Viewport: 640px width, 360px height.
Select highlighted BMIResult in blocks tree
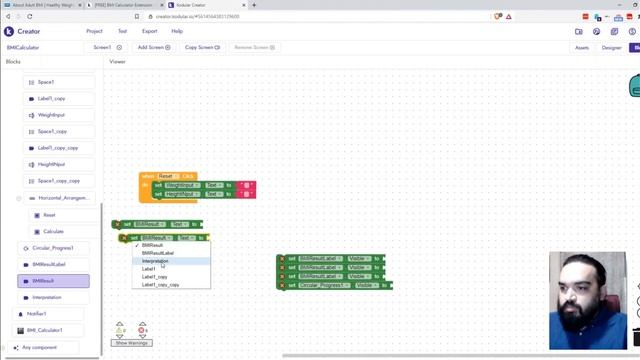(53, 281)
